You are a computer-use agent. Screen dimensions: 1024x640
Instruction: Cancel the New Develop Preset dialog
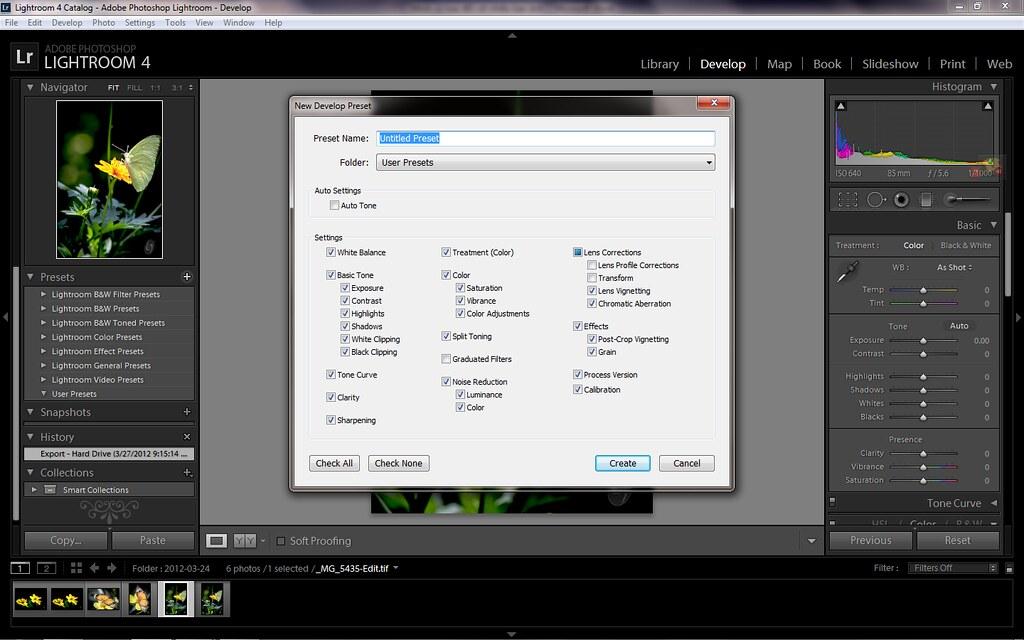686,463
